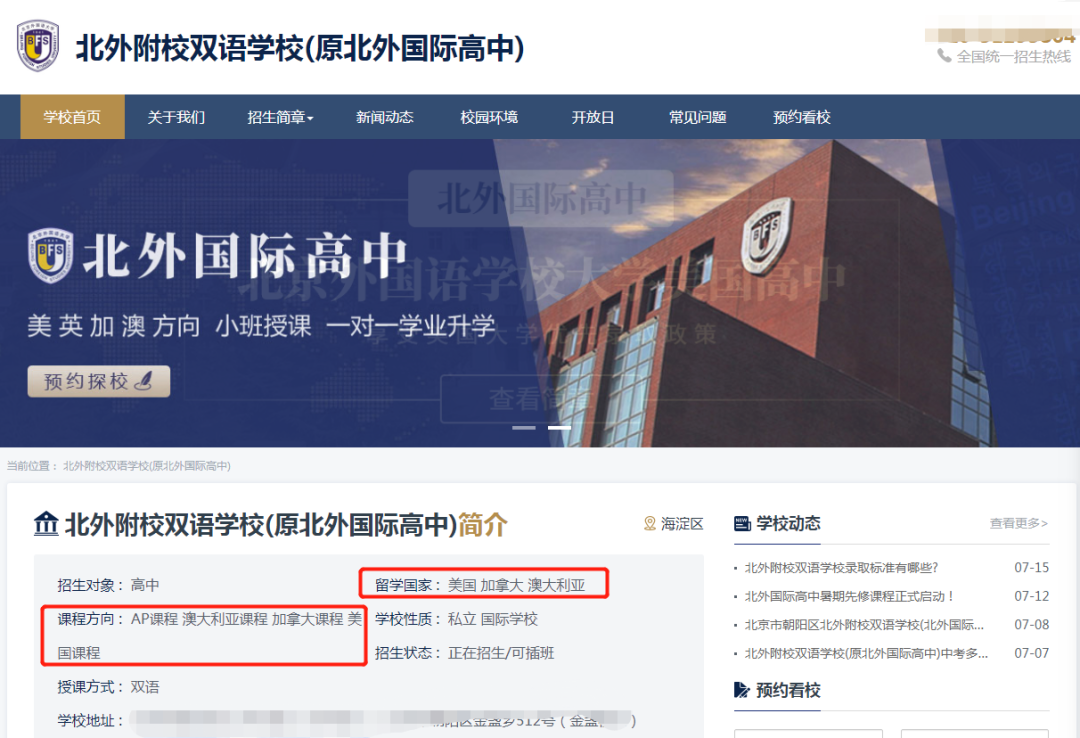The image size is (1080, 738).
Task: Click the 07-08 news date
Action: click(x=1031, y=625)
